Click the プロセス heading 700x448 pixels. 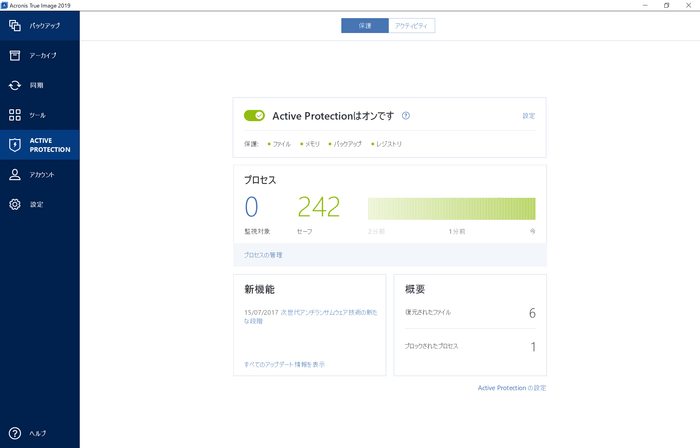coord(260,180)
